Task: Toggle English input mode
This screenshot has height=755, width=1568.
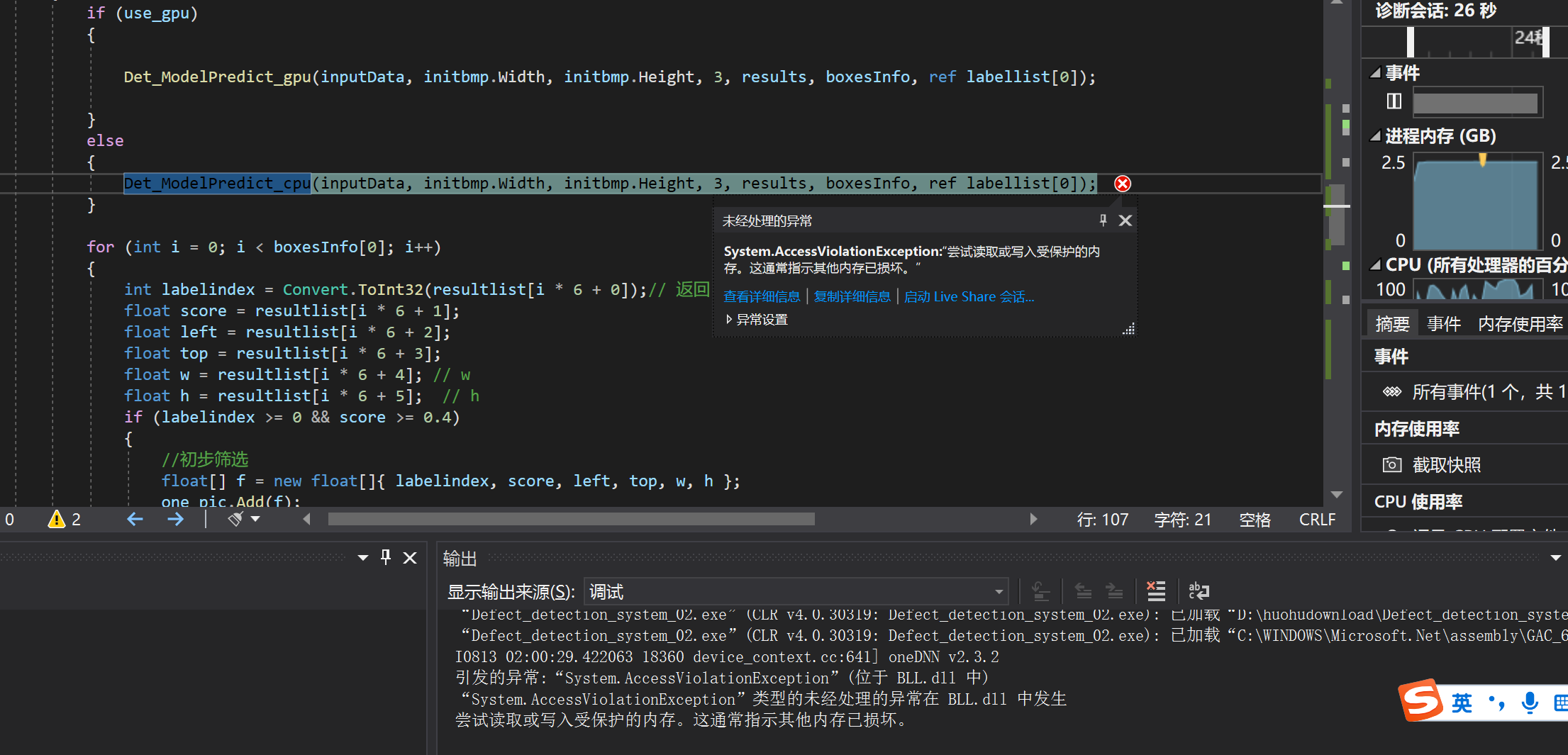Action: coord(1462,703)
